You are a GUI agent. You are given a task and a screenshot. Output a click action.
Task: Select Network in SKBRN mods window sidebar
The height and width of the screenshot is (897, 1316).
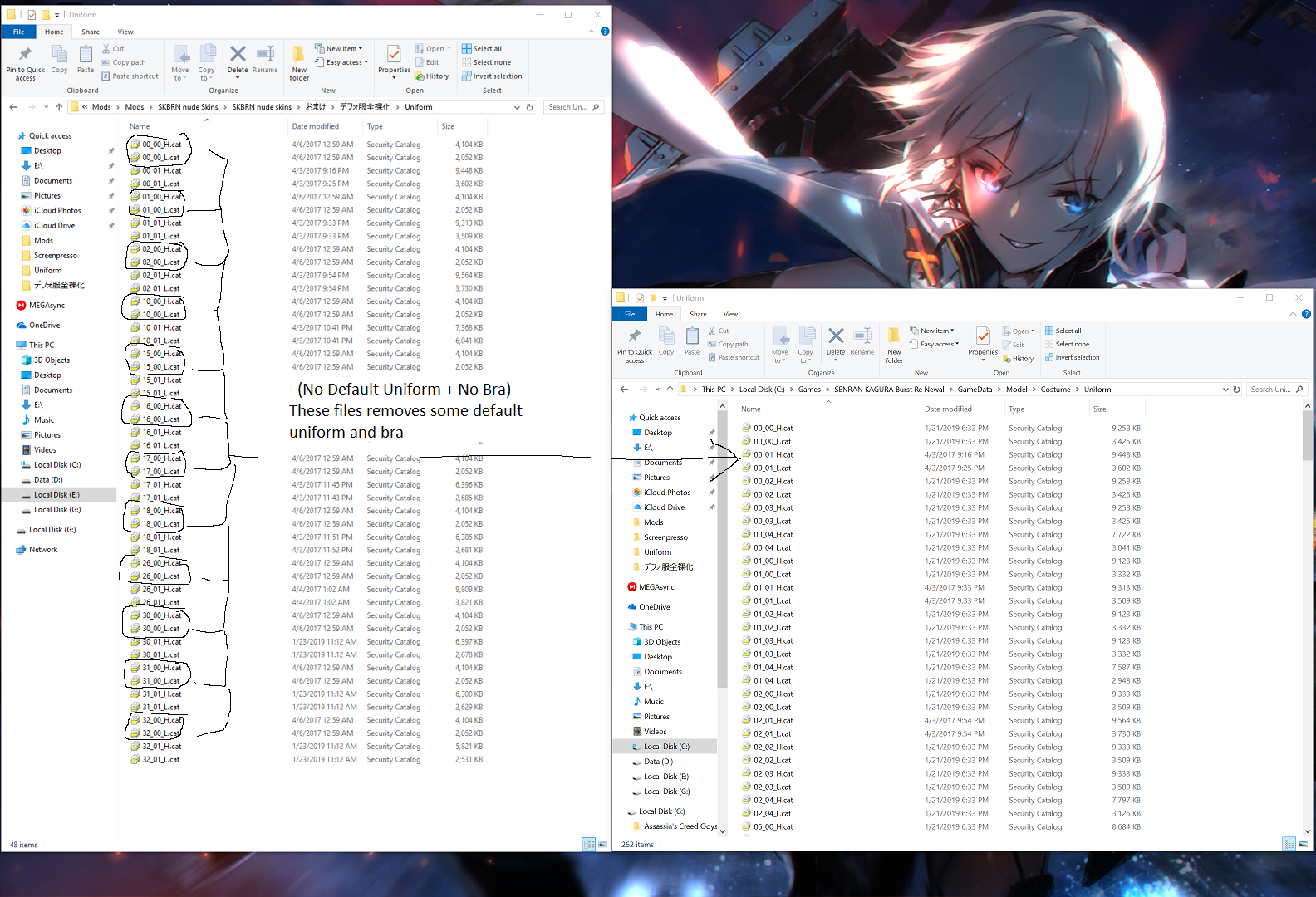pyautogui.click(x=37, y=550)
